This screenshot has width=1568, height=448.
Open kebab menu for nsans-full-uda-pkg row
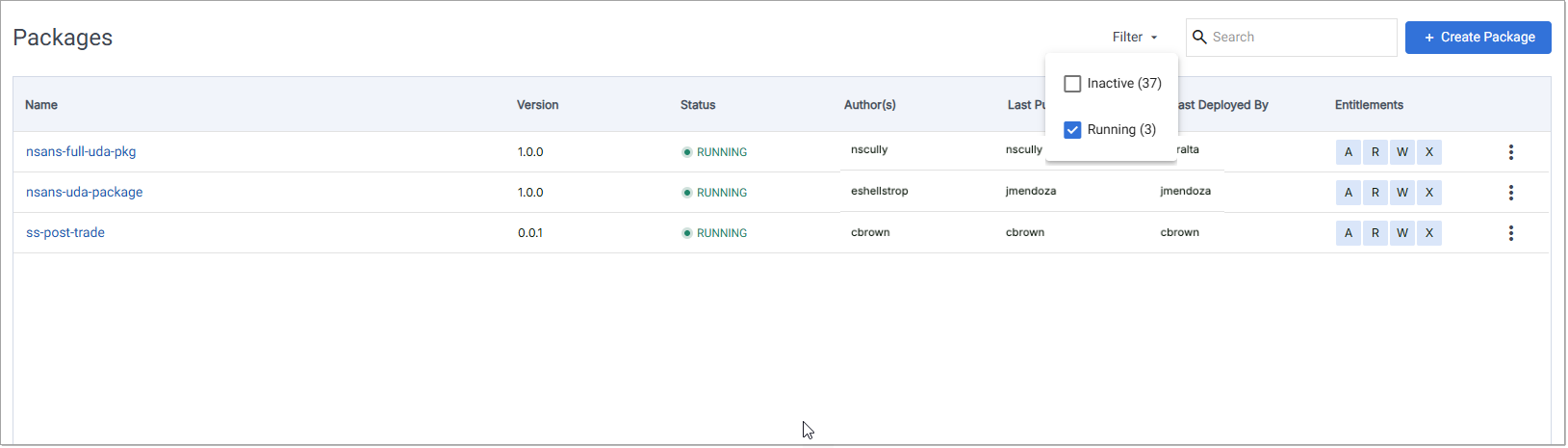tap(1510, 152)
